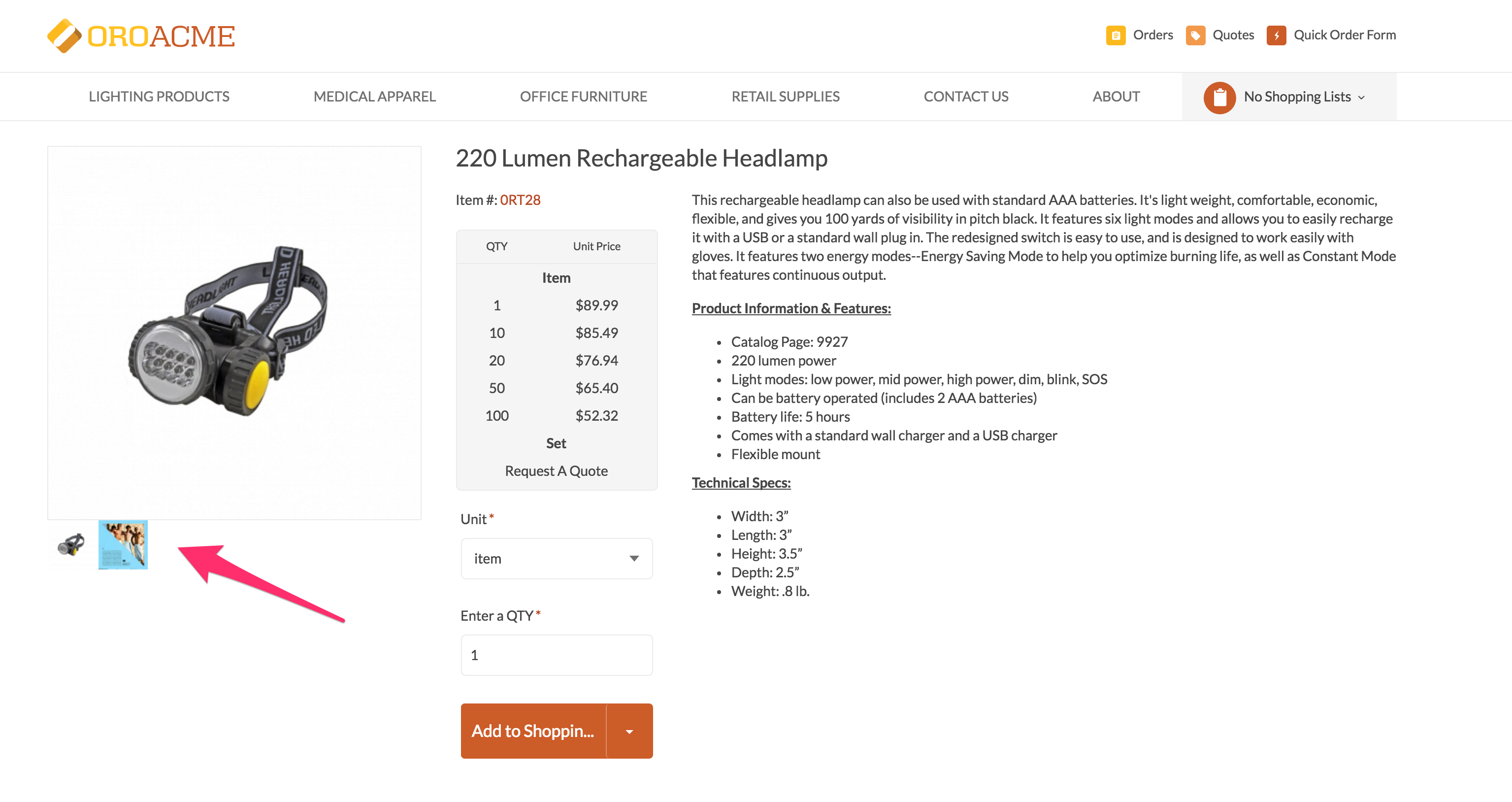
Task: Expand the No Shopping Lists dropdown
Action: click(x=1304, y=97)
